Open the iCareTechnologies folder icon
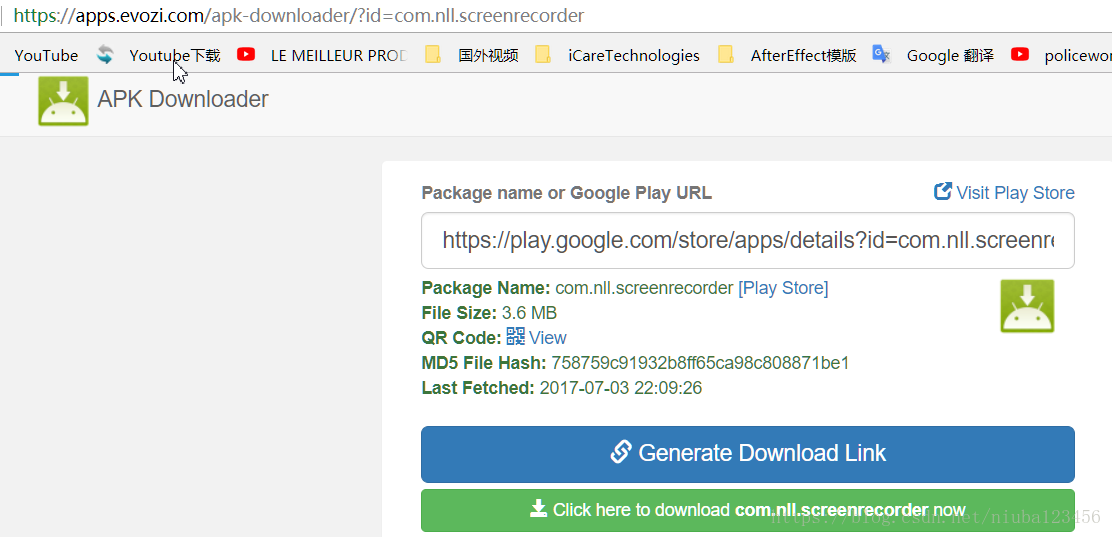The image size is (1112, 537). click(x=543, y=55)
